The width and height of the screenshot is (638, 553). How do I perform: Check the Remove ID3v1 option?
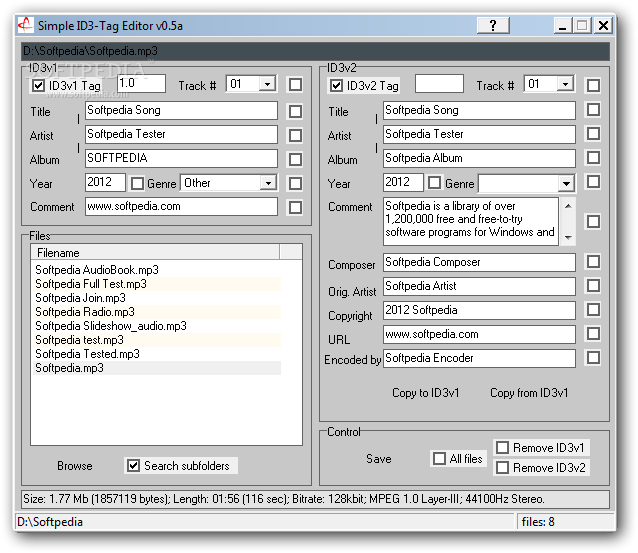pos(503,448)
